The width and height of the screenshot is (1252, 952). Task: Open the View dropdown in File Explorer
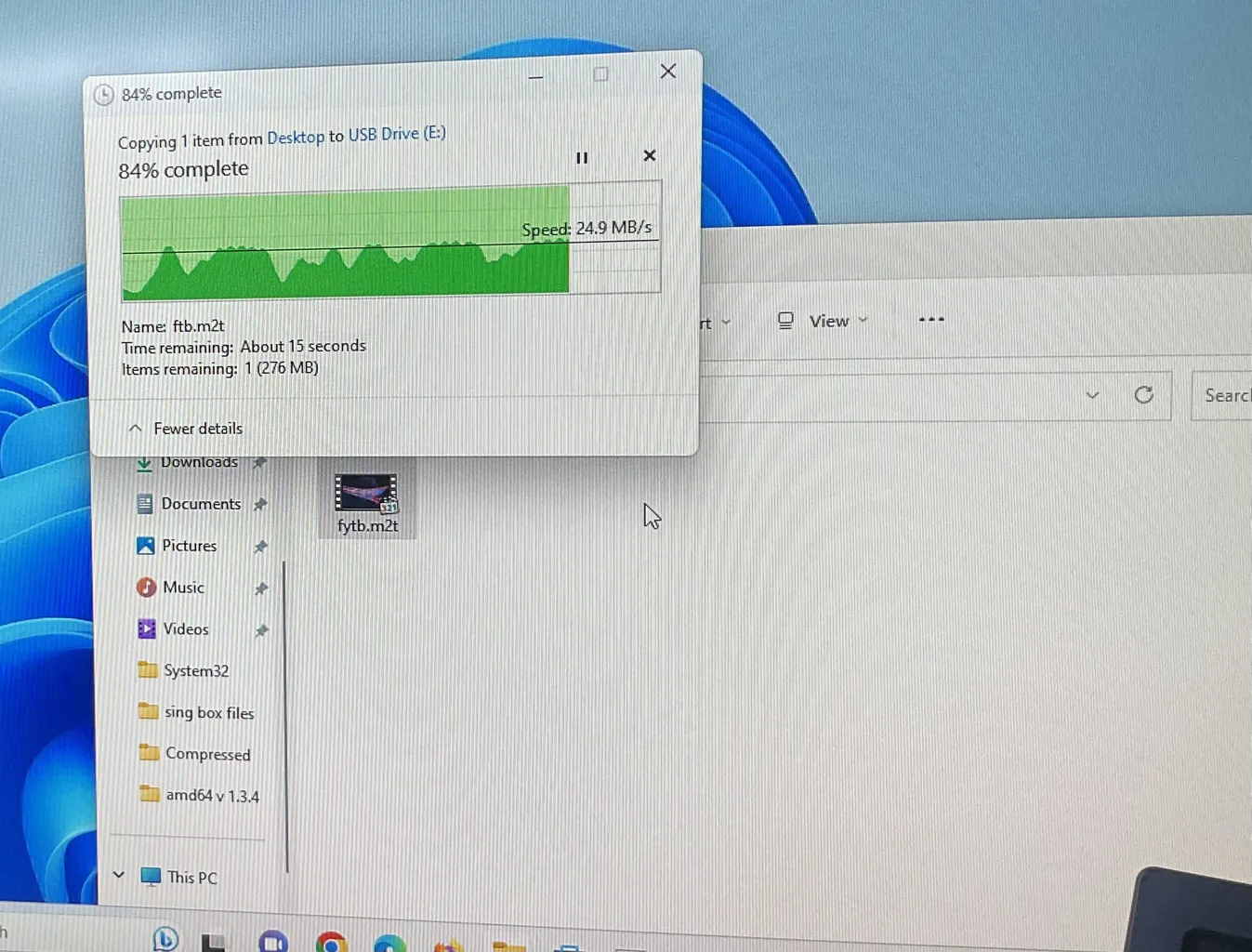tap(823, 321)
